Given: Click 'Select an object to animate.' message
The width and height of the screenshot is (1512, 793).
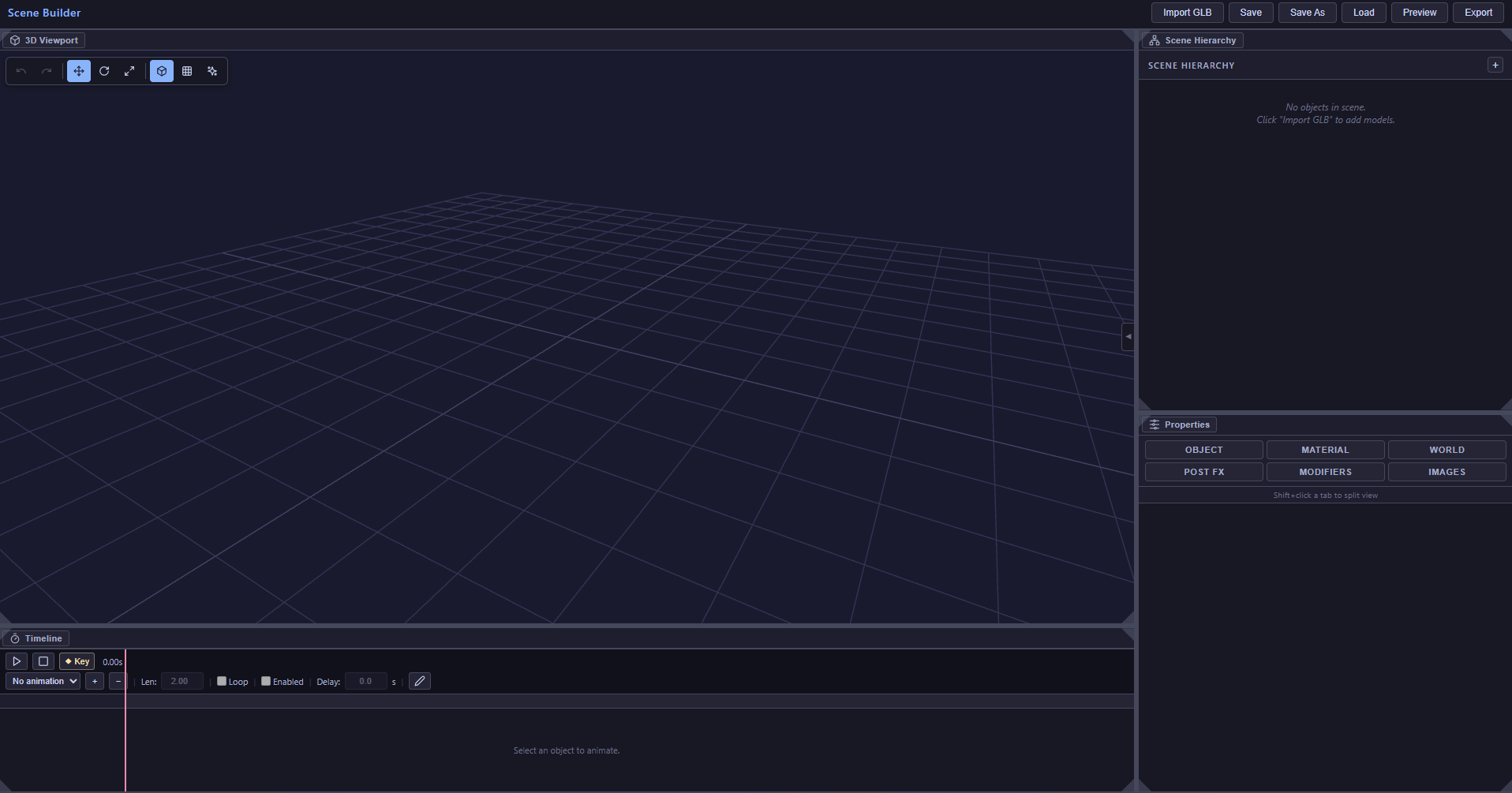Looking at the screenshot, I should pos(567,750).
